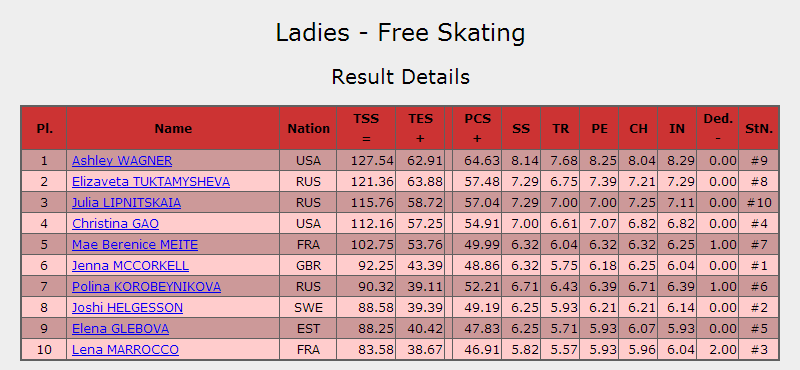Click the Nation column header
Image resolution: width=800 pixels, height=370 pixels.
point(308,128)
